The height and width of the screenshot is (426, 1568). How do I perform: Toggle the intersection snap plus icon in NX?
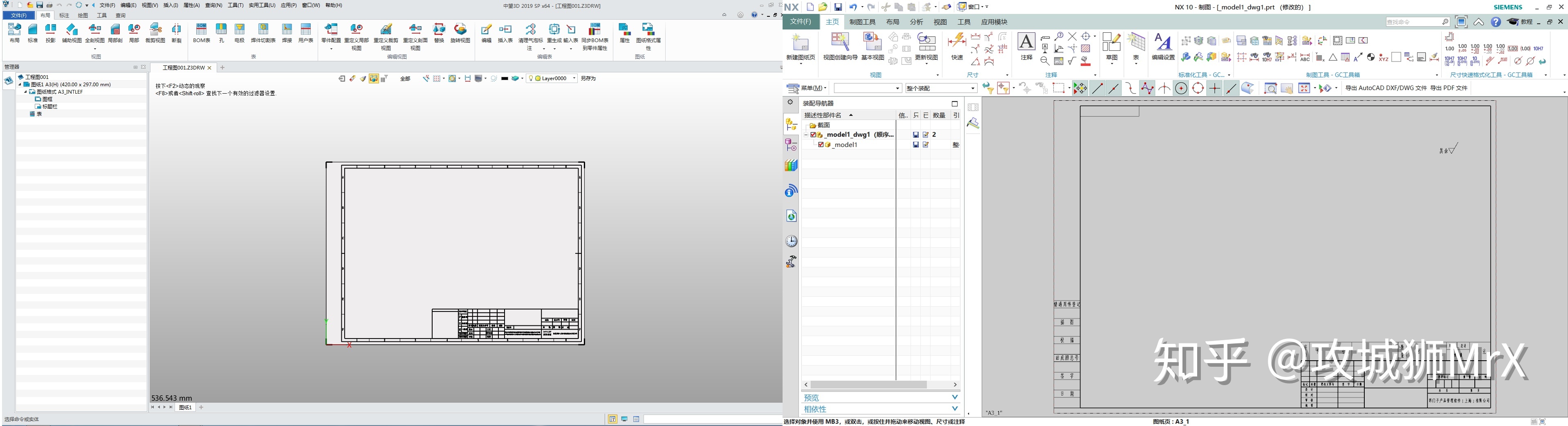[1214, 88]
